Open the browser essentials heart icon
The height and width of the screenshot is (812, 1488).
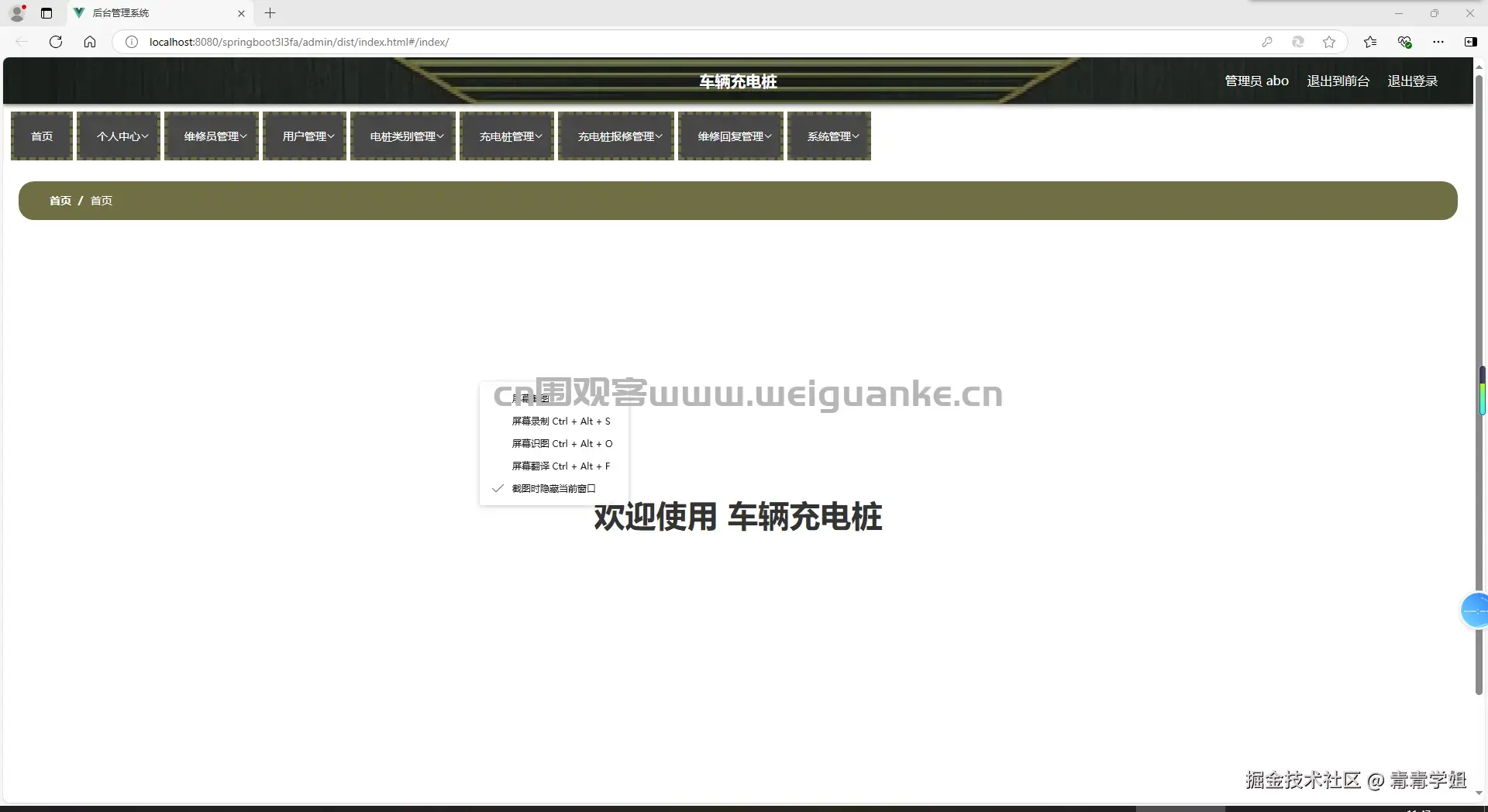(1404, 42)
